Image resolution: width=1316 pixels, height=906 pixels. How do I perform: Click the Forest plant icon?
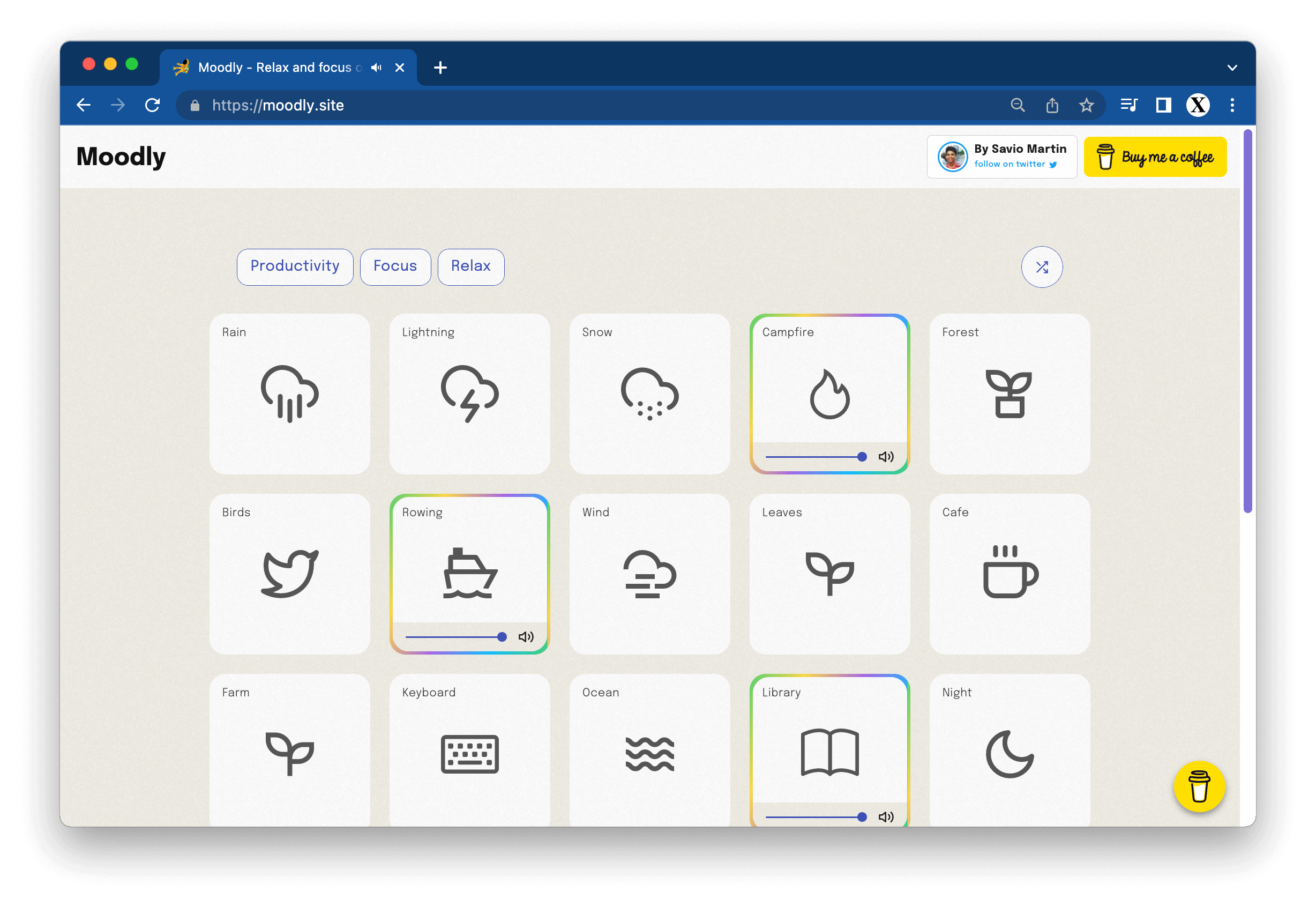[x=1008, y=395]
